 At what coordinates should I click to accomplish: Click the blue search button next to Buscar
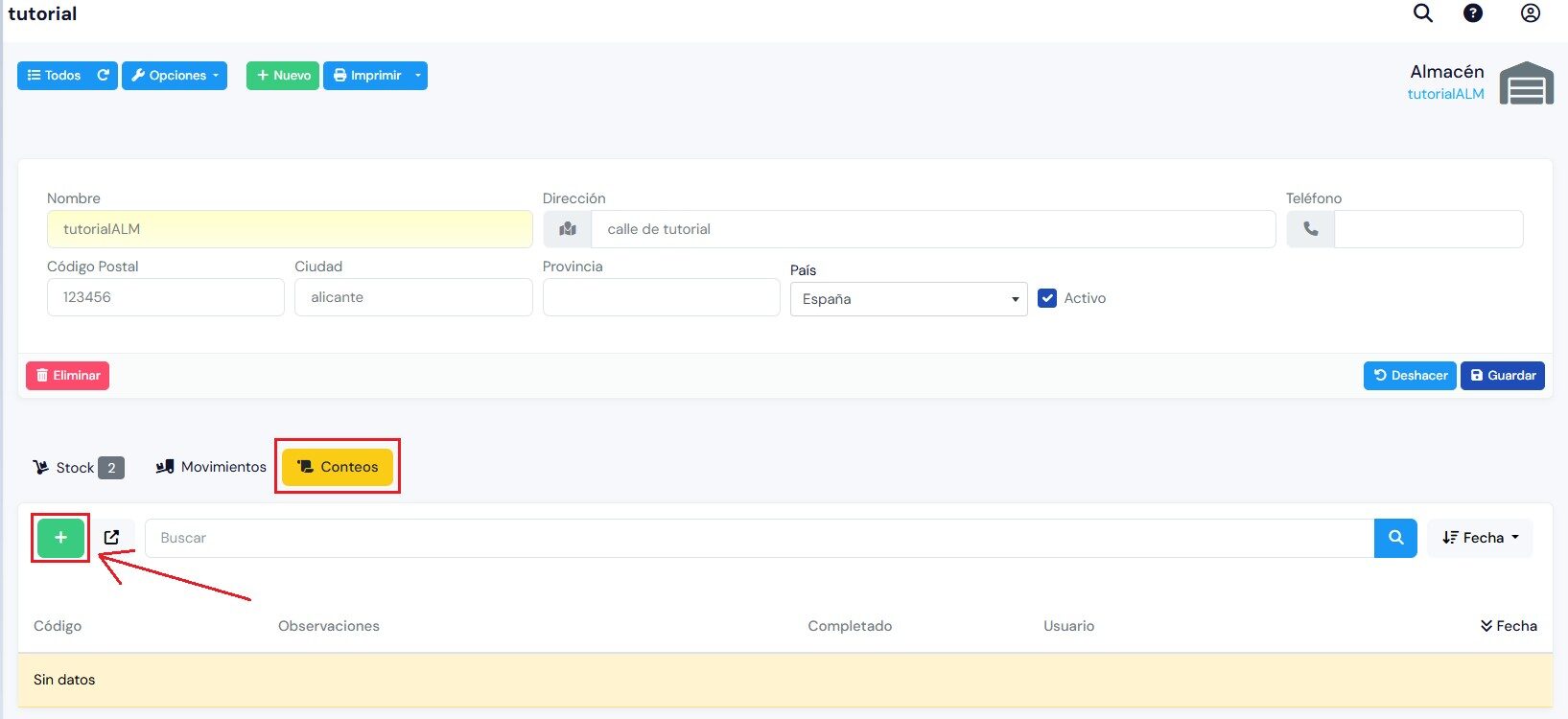[1395, 538]
